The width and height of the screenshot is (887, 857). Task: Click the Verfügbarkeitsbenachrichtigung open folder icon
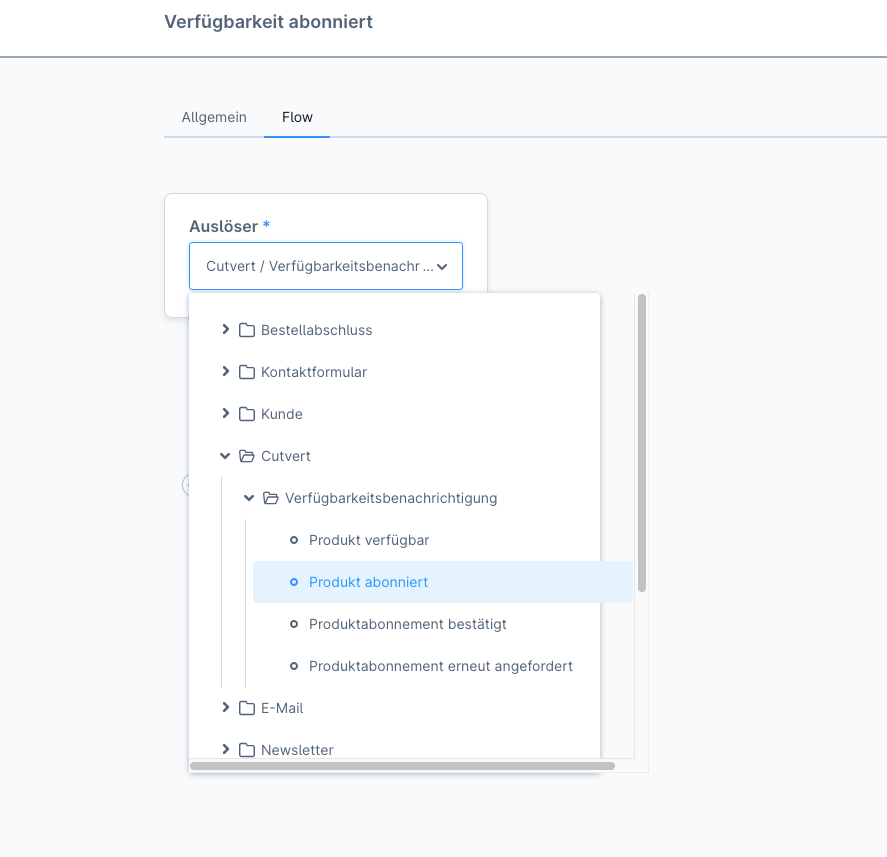(271, 498)
